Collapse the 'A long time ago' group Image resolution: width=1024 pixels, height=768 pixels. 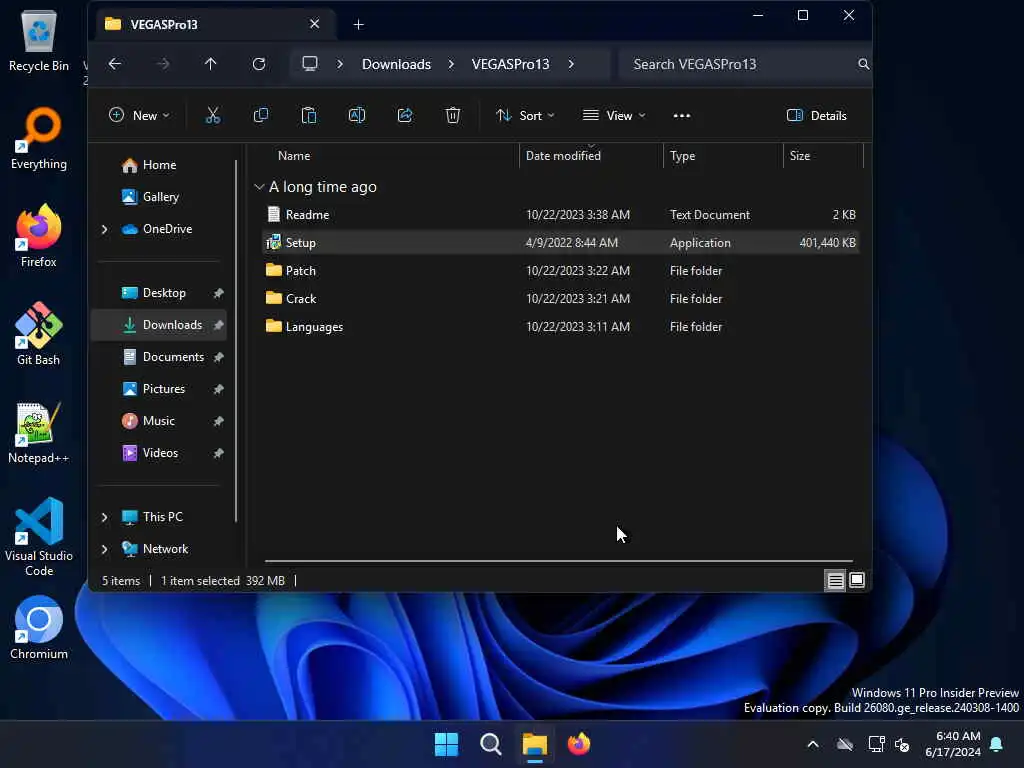pos(259,187)
